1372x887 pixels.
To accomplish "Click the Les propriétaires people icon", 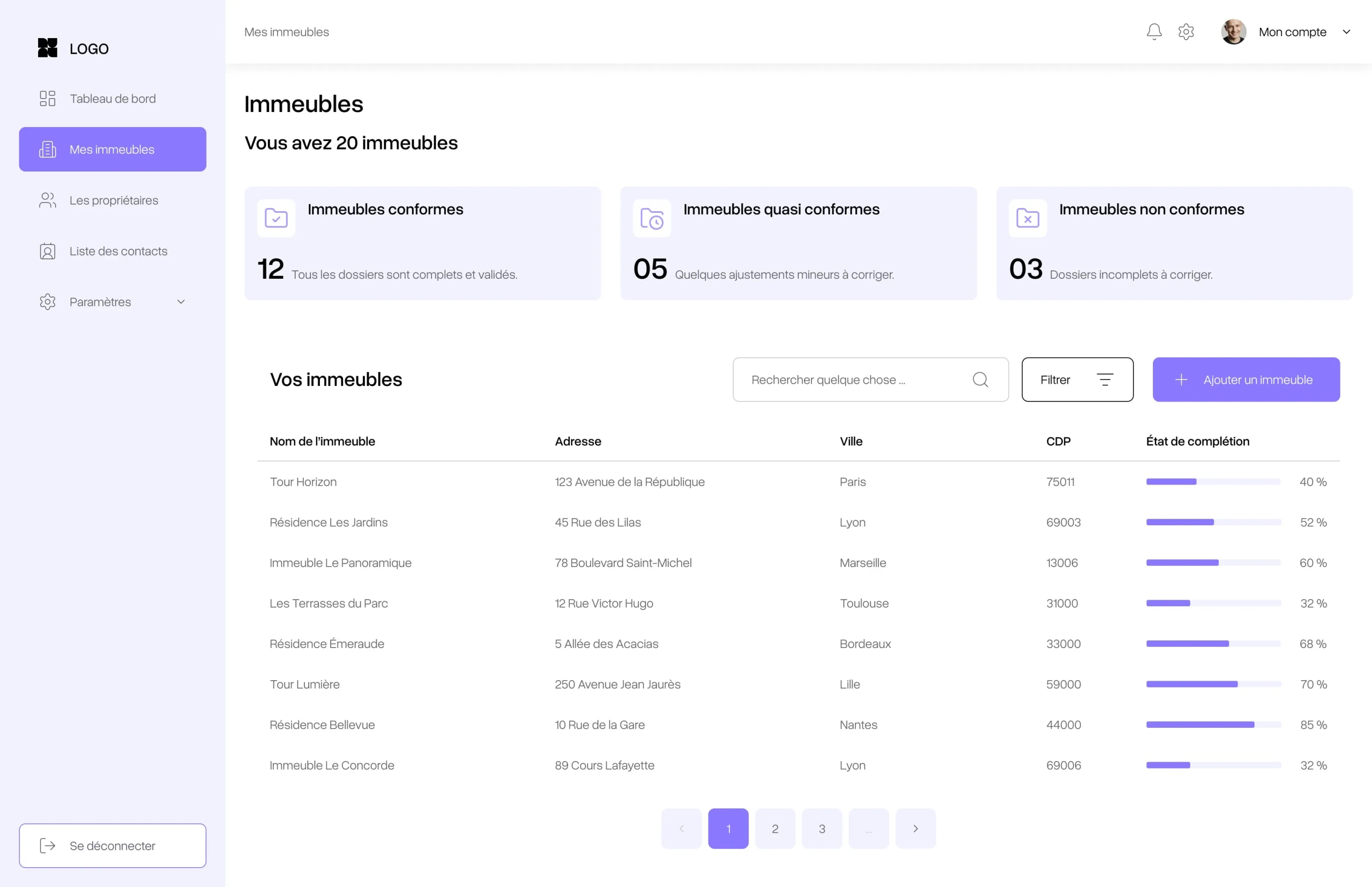I will coord(48,200).
